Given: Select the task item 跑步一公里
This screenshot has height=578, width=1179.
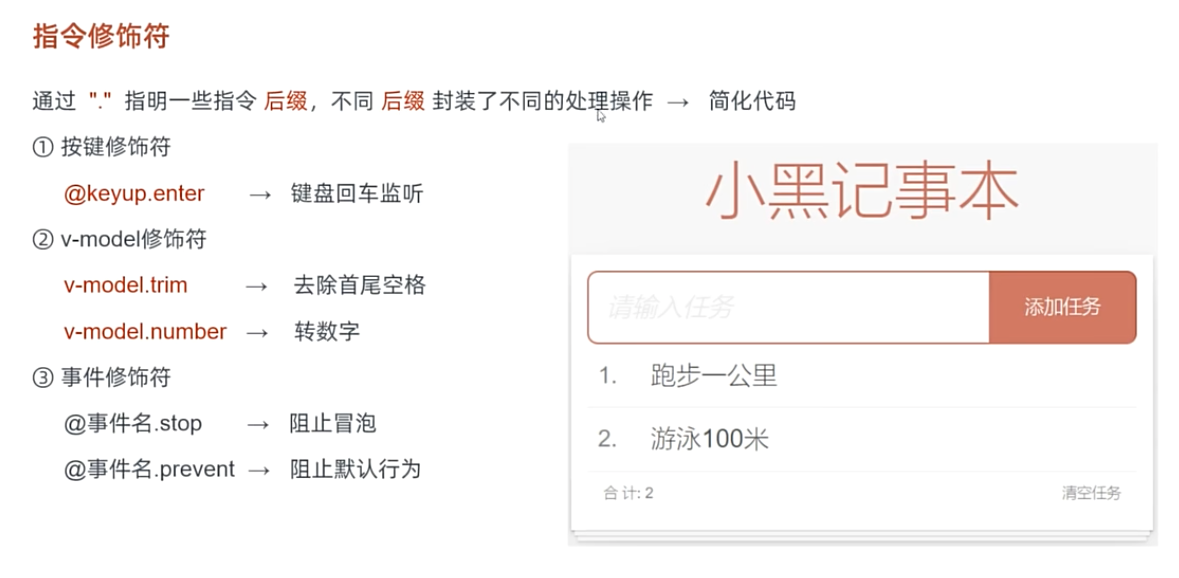Looking at the screenshot, I should [x=862, y=376].
